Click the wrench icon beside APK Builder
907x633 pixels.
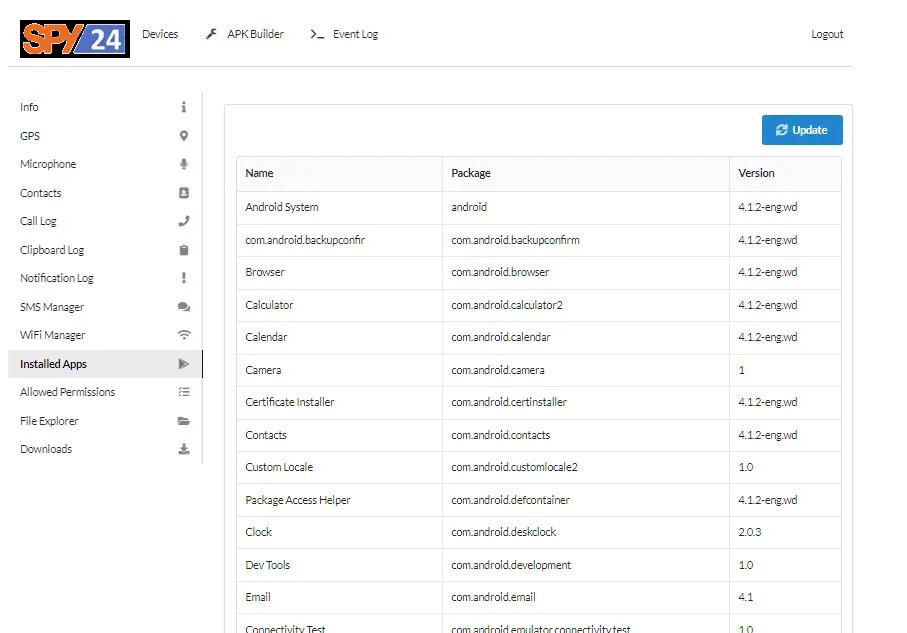[x=211, y=34]
